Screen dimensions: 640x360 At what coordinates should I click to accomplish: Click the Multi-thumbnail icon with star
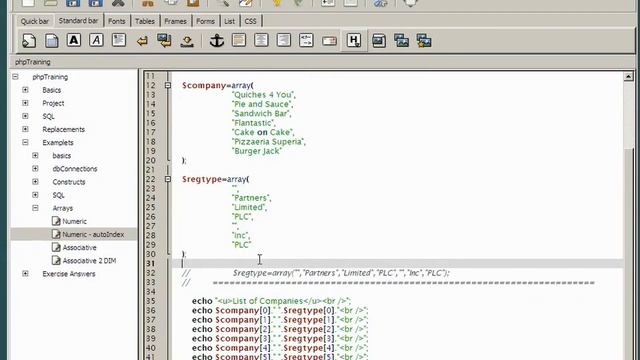(x=424, y=40)
